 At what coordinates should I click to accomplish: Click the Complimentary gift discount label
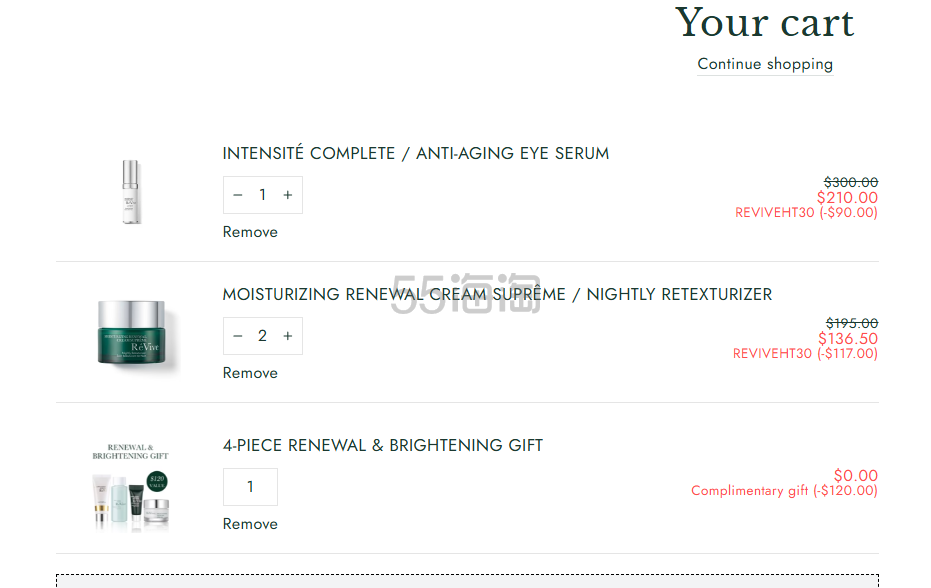(784, 491)
